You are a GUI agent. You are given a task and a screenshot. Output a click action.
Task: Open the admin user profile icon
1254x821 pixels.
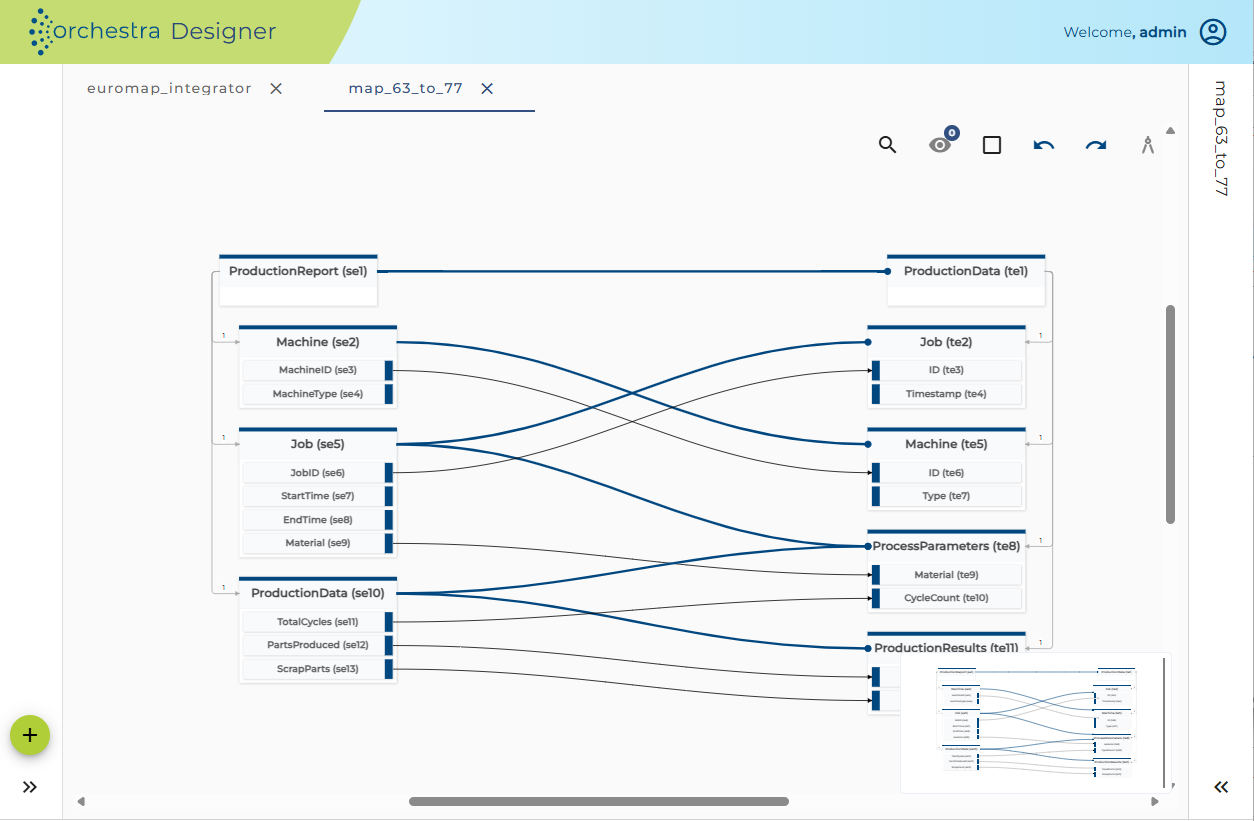point(1213,32)
